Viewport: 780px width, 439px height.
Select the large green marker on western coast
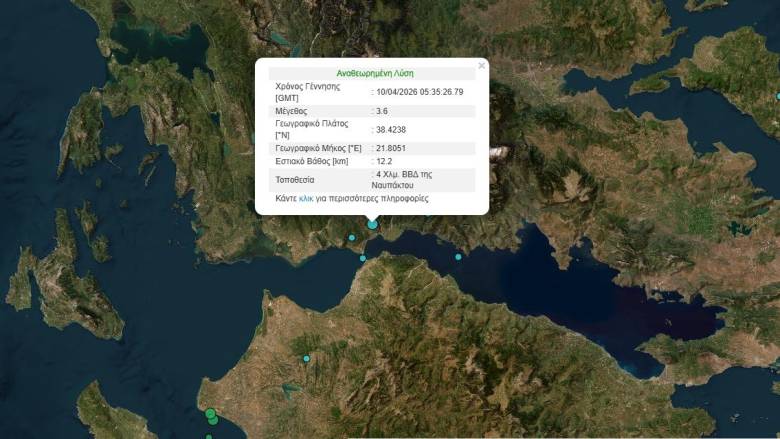pyautogui.click(x=210, y=414)
